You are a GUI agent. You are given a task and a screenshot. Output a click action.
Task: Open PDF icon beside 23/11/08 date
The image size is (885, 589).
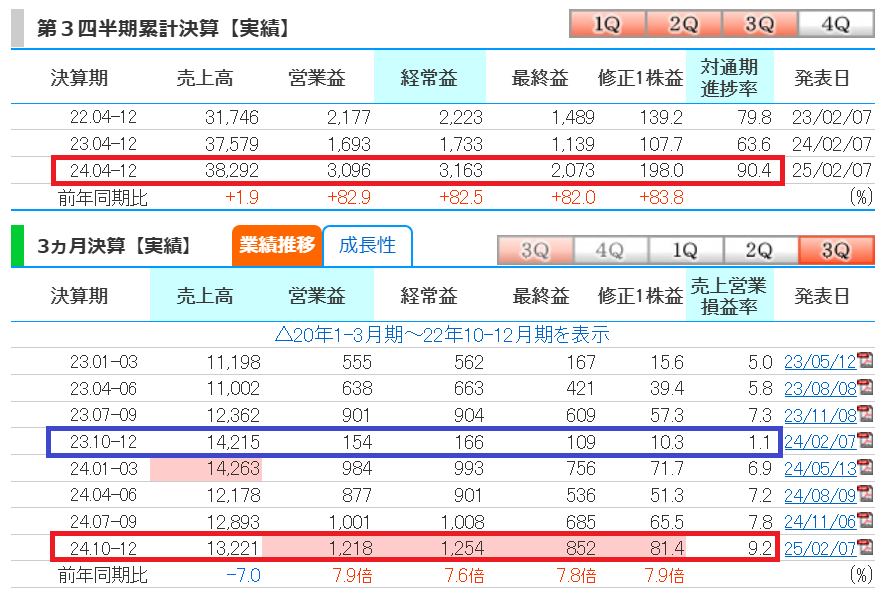pos(865,414)
